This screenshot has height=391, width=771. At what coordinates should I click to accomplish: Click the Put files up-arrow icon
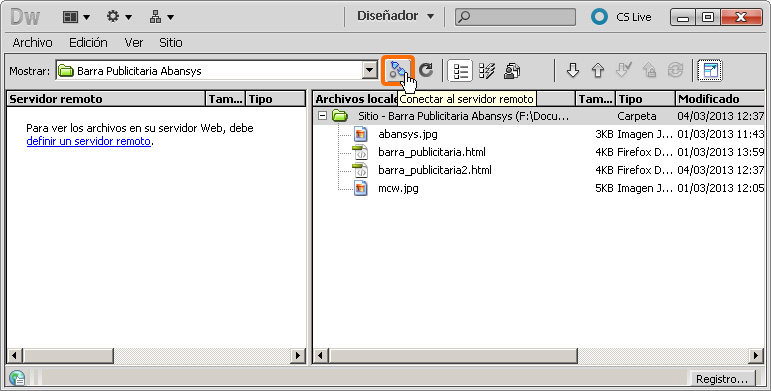coord(598,71)
